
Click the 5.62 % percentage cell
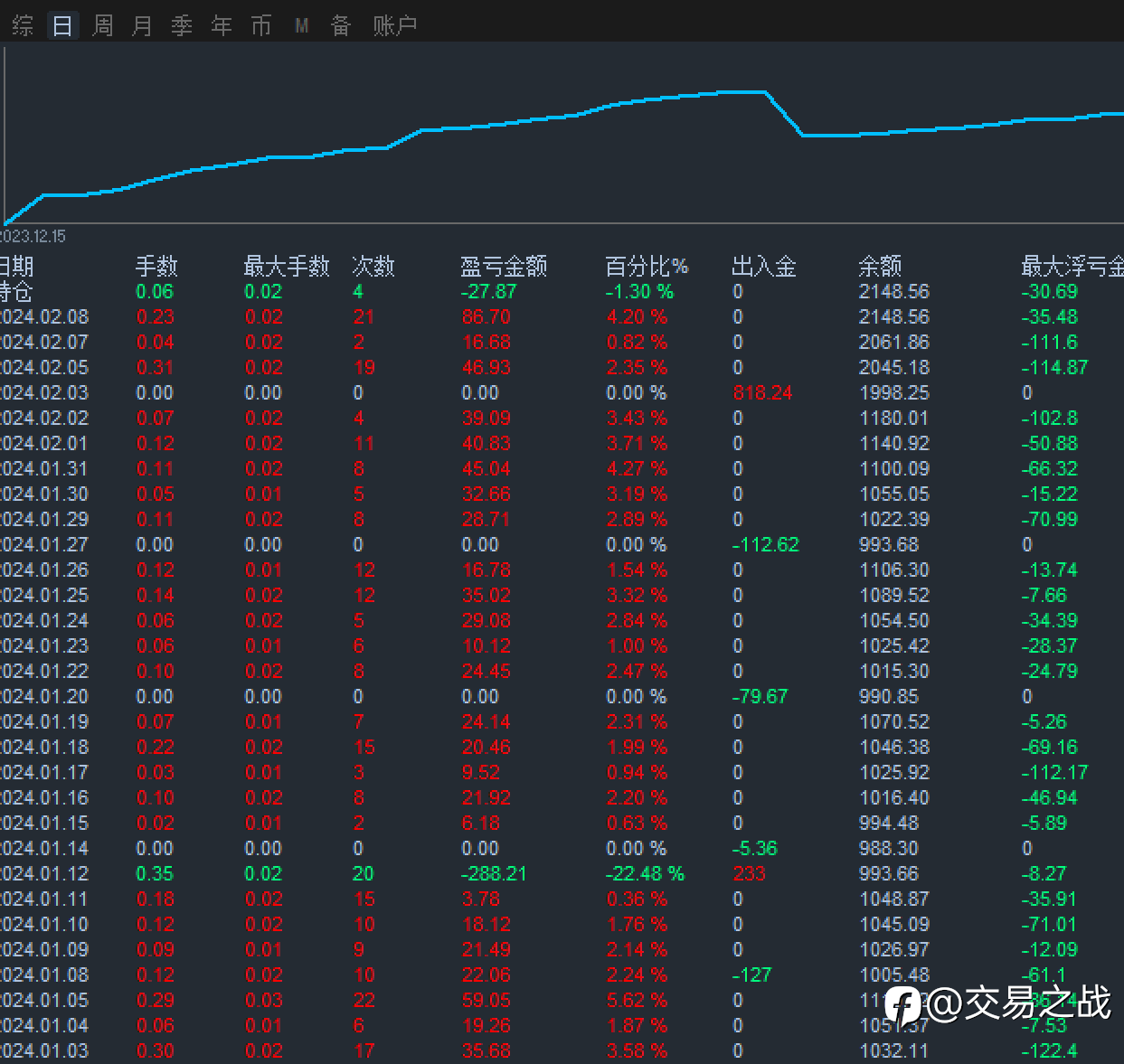(637, 1001)
